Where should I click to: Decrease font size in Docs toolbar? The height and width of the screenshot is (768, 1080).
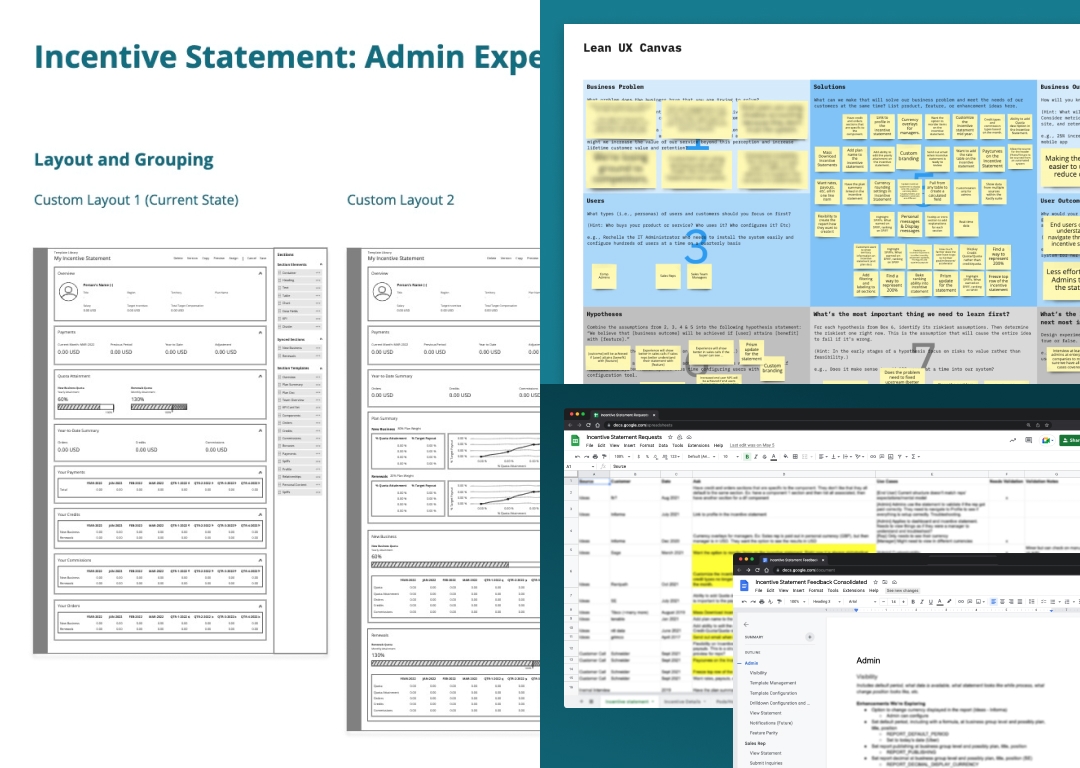click(884, 601)
